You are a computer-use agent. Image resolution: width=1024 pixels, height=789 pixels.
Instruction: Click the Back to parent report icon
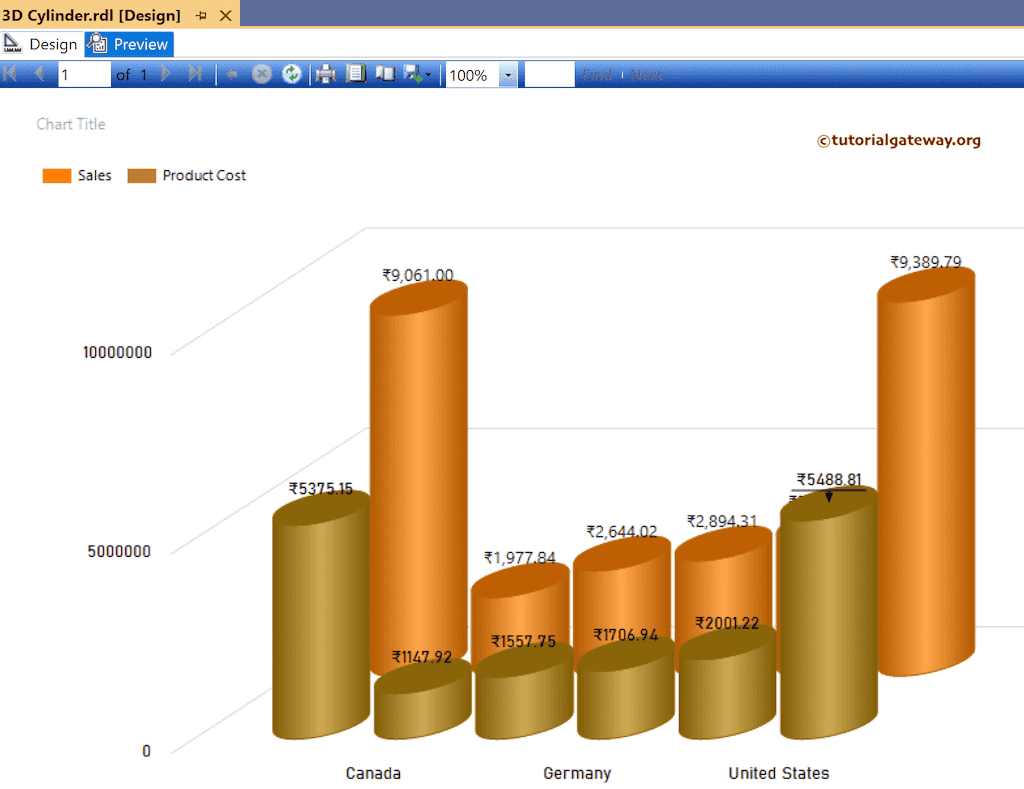tap(231, 74)
